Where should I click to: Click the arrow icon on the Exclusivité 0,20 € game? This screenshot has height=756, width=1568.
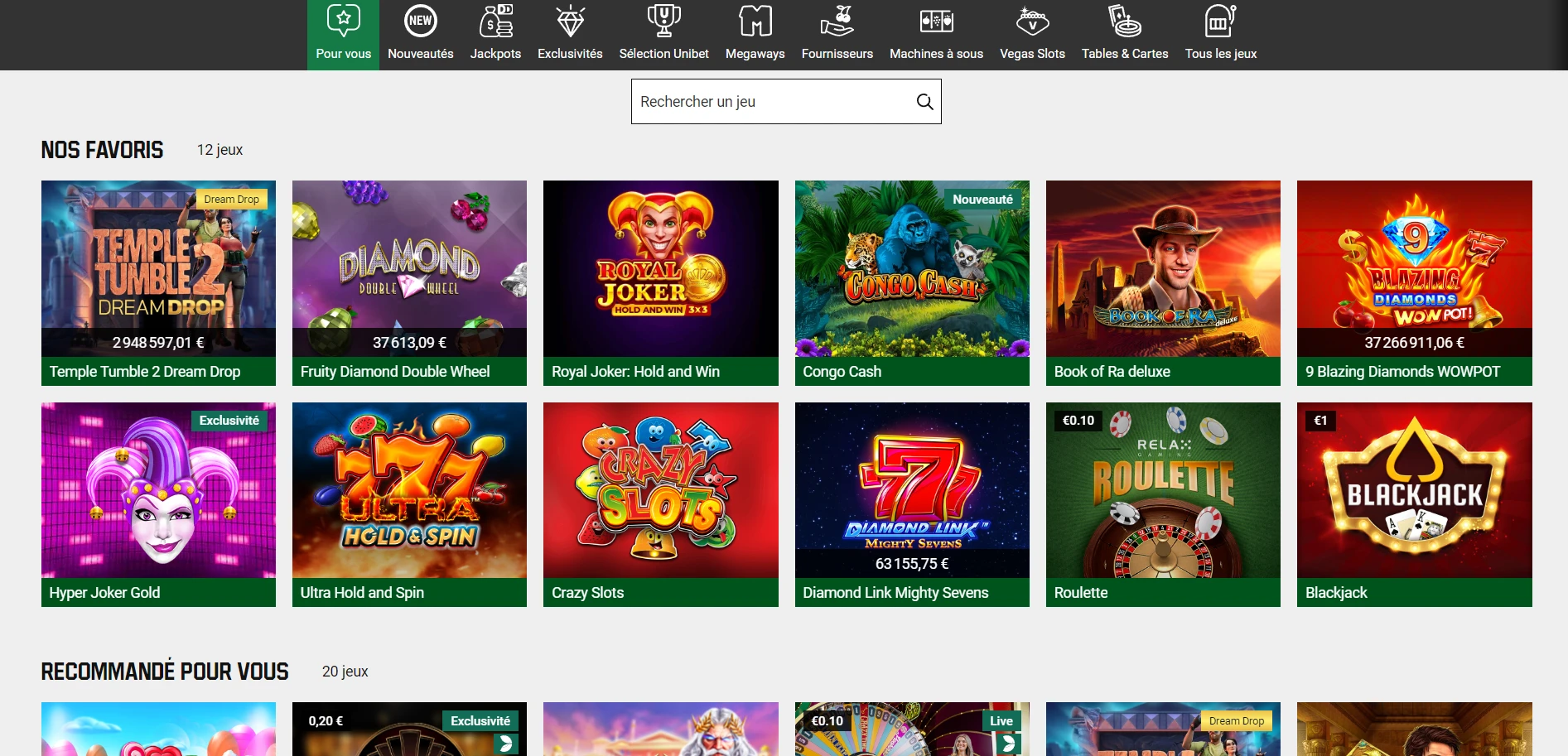point(506,744)
